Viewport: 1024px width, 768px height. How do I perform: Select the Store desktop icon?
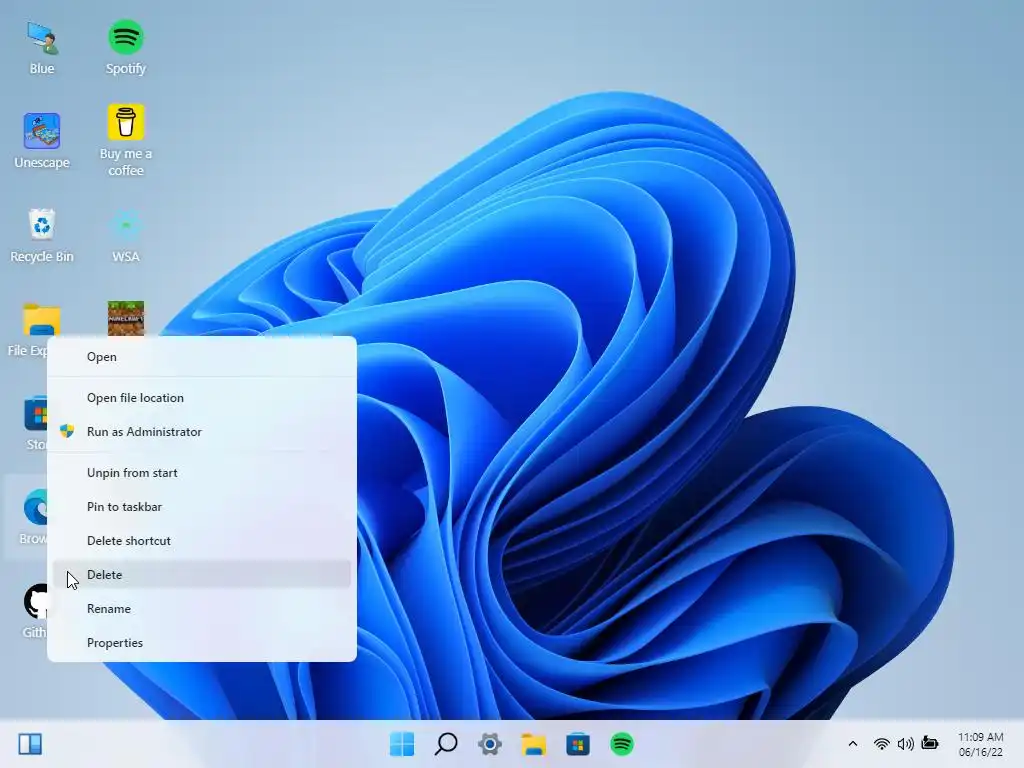coord(34,423)
